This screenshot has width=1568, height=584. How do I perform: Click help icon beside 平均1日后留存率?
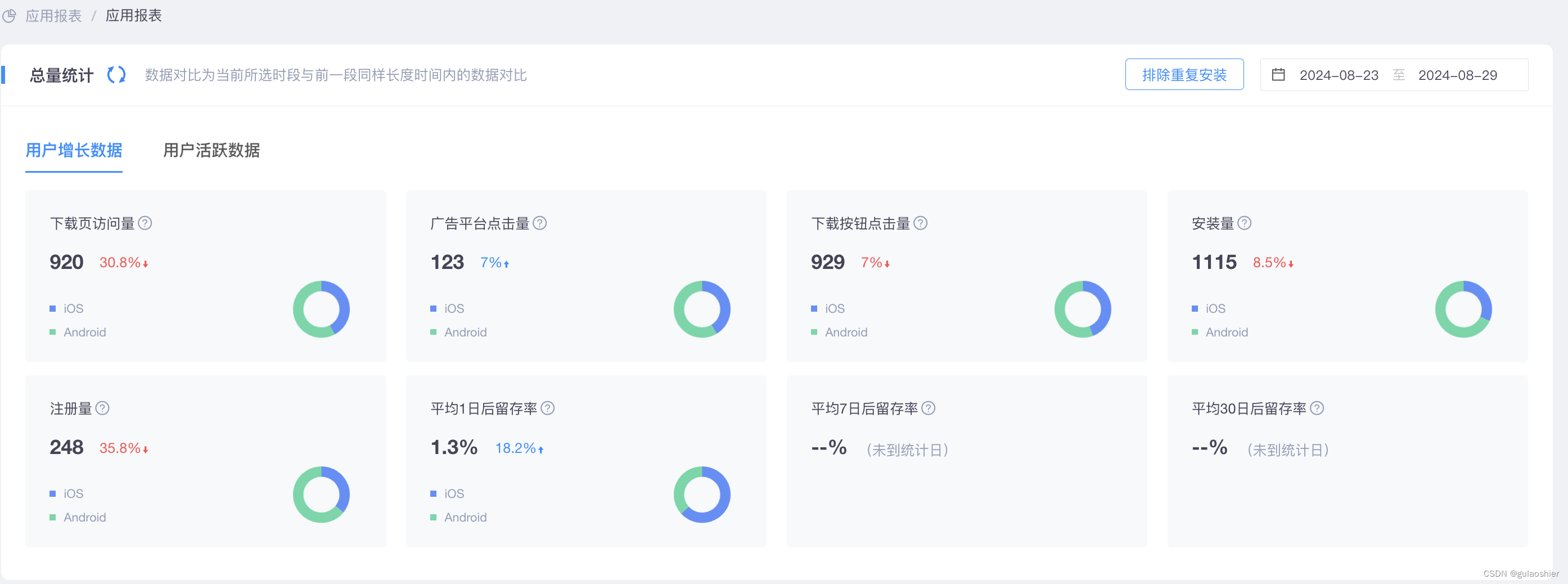[548, 408]
